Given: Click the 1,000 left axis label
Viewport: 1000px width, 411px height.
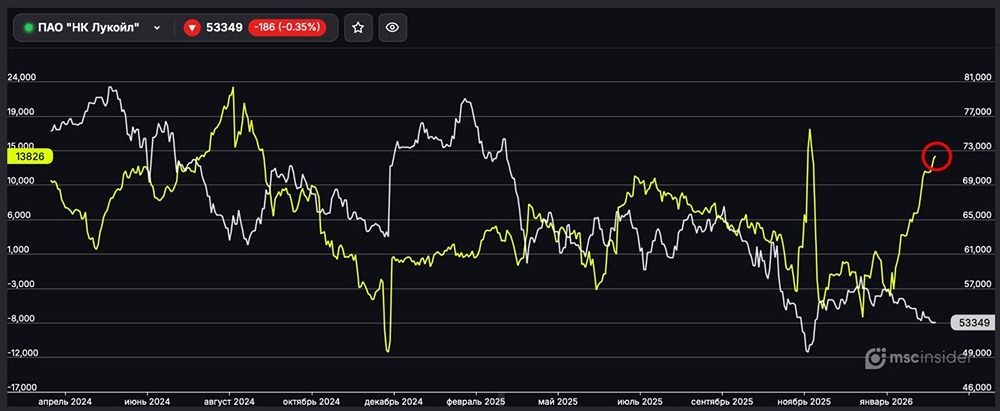Looking at the screenshot, I should click(20, 250).
